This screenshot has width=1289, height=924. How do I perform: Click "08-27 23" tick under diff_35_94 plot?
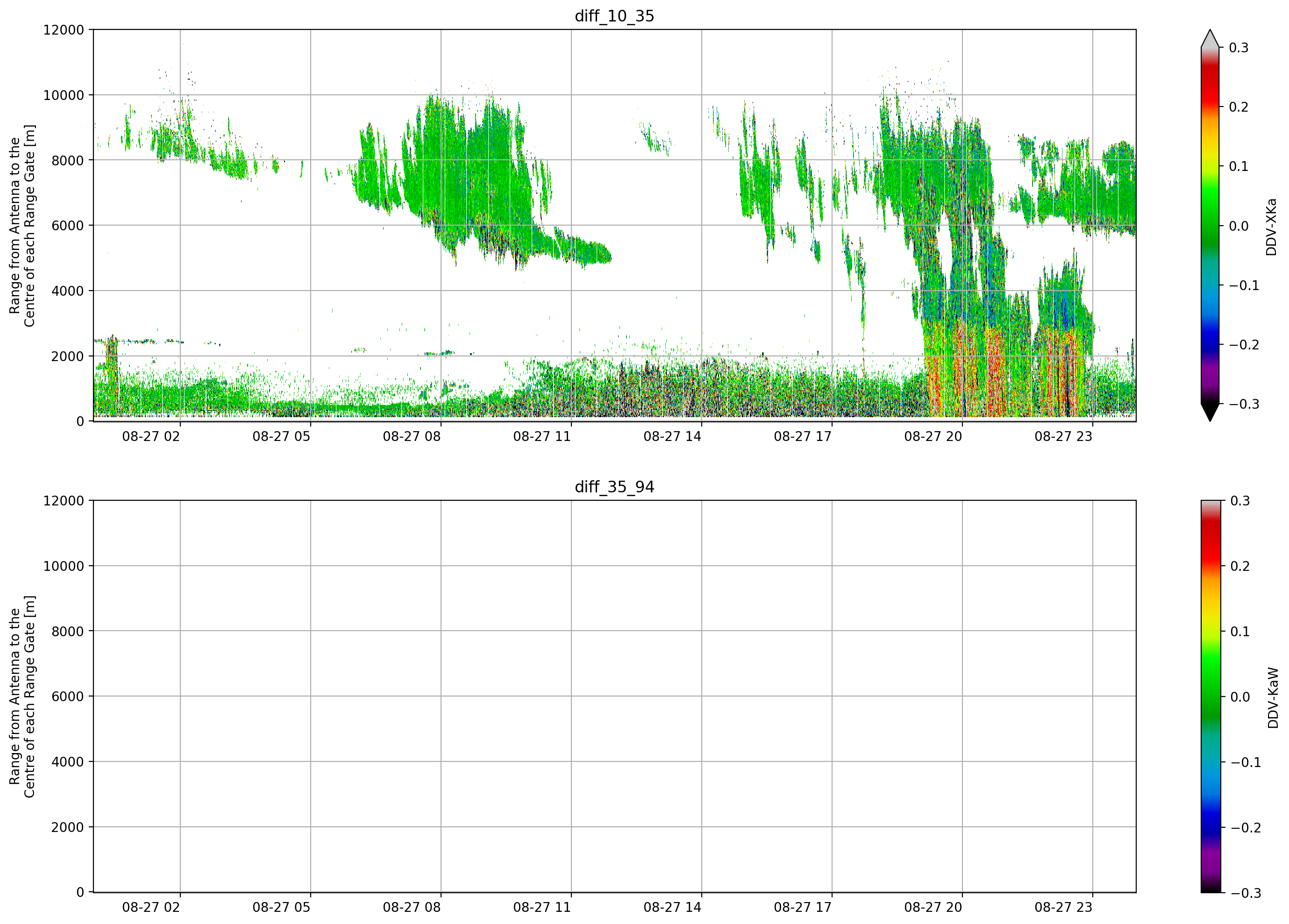point(1063,908)
